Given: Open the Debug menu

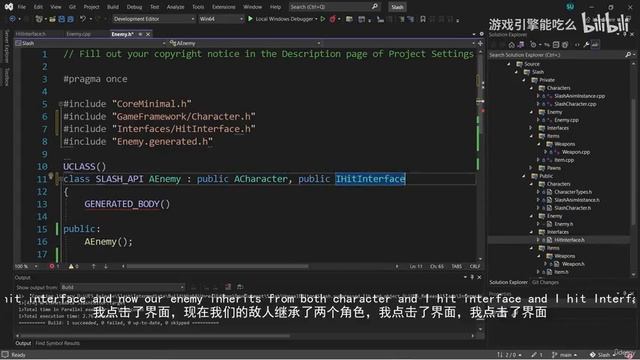Looking at the screenshot, I should (134, 7).
